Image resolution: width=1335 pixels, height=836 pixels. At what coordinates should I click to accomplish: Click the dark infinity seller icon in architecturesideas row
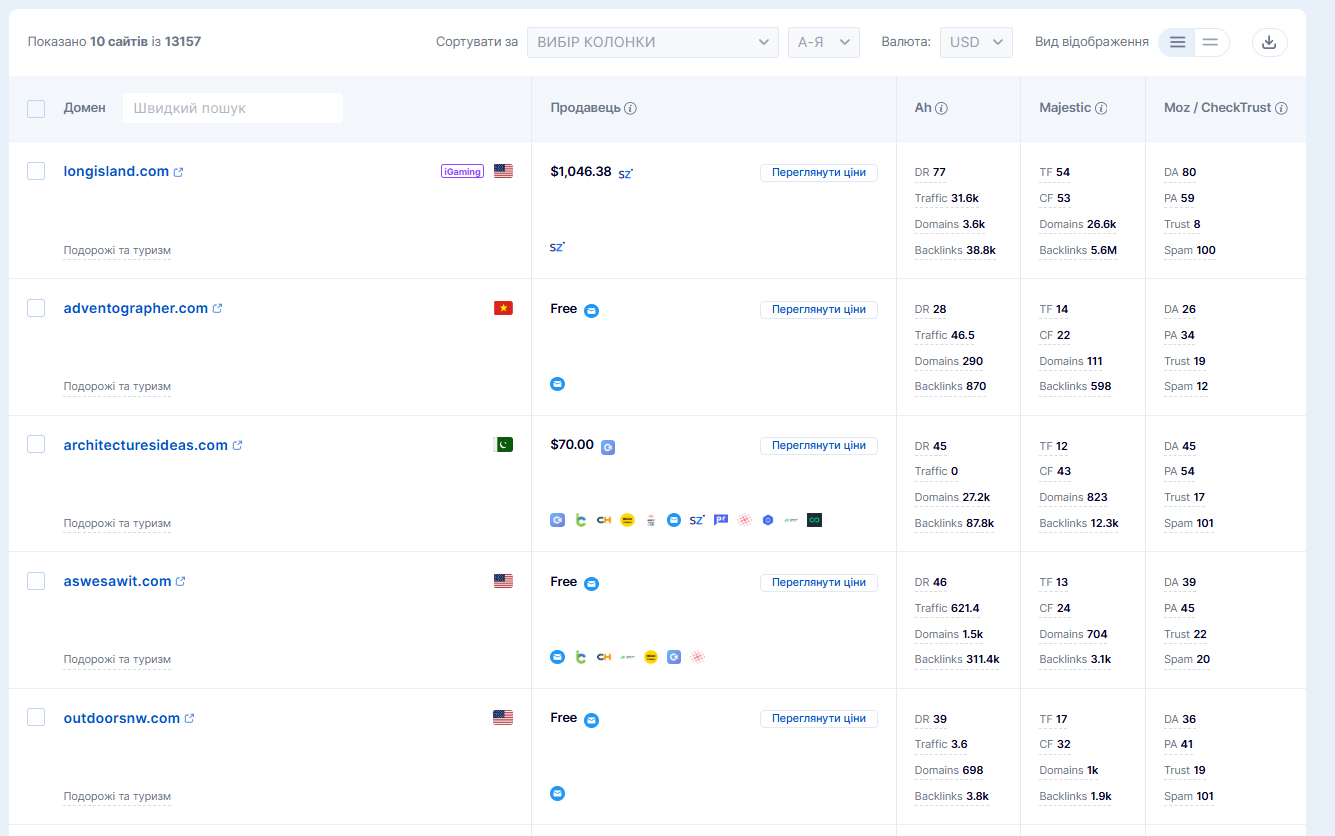pyautogui.click(x=814, y=520)
